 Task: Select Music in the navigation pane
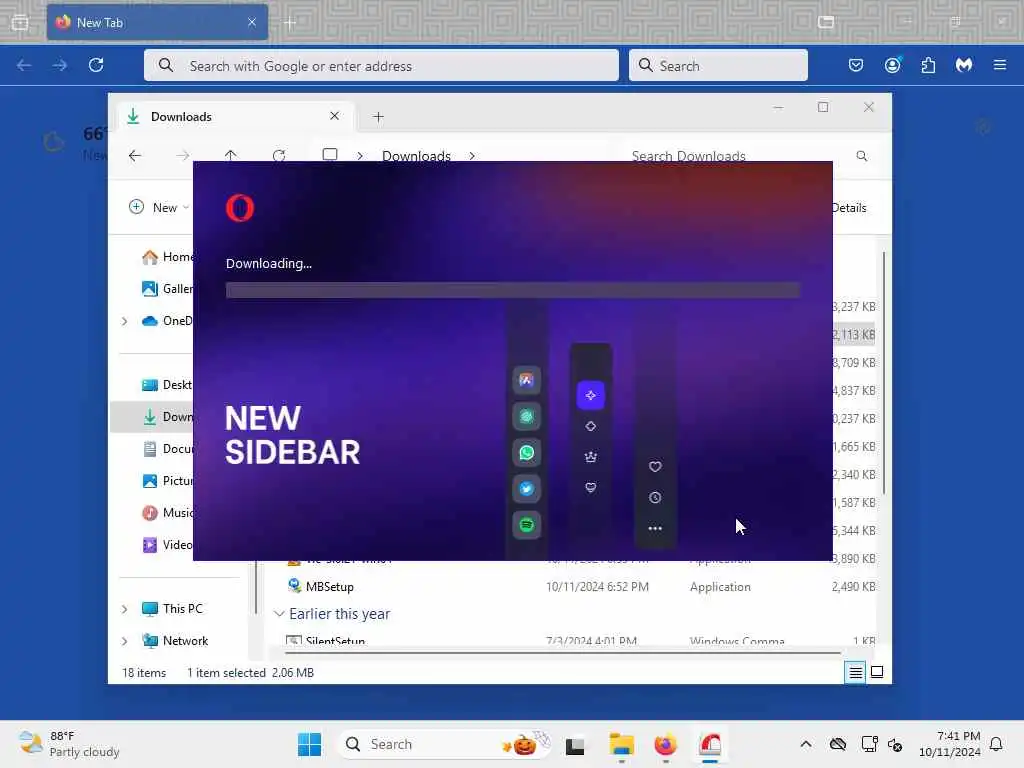point(167,513)
